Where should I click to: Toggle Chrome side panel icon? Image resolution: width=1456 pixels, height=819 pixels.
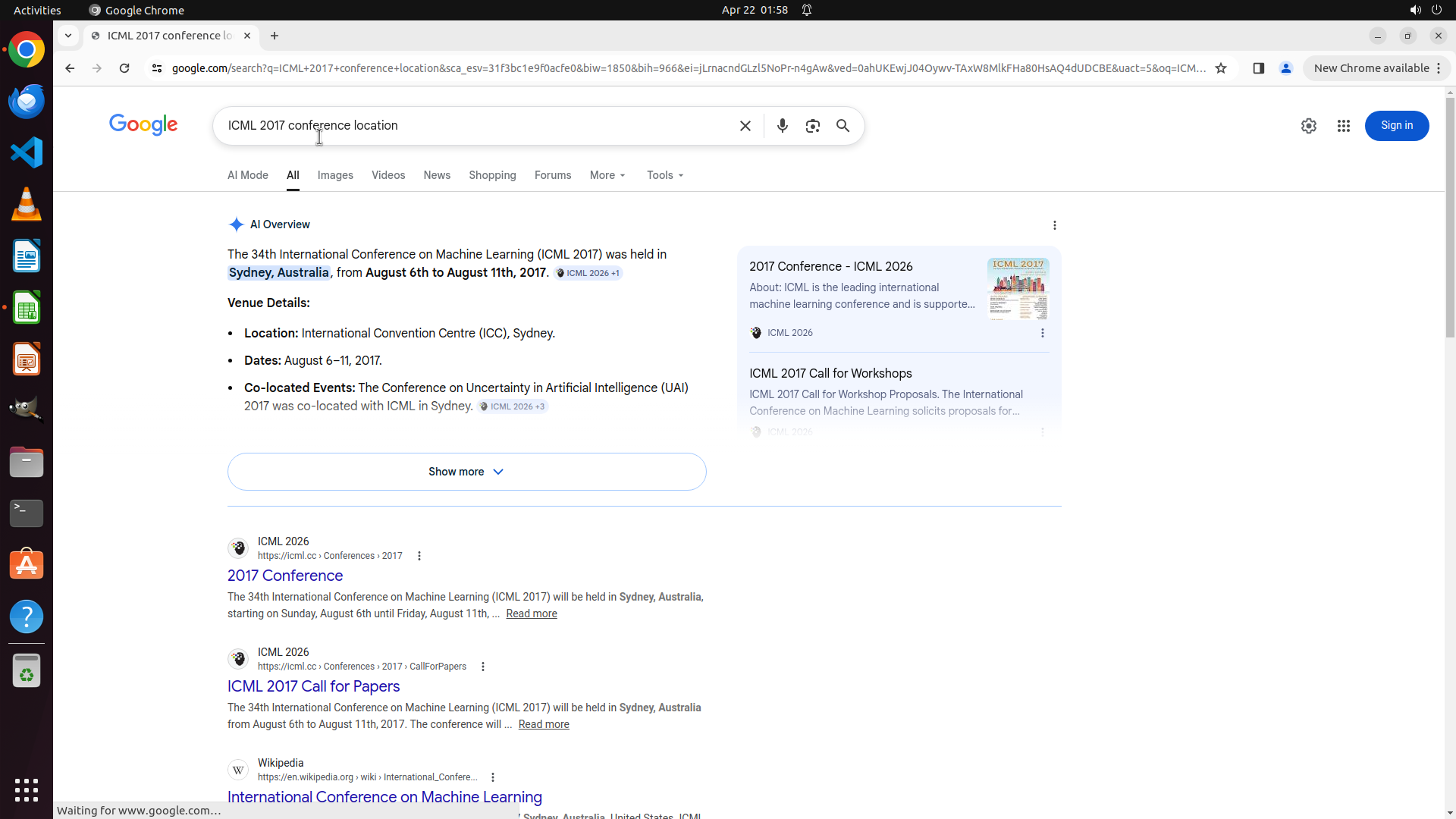tap(1258, 68)
